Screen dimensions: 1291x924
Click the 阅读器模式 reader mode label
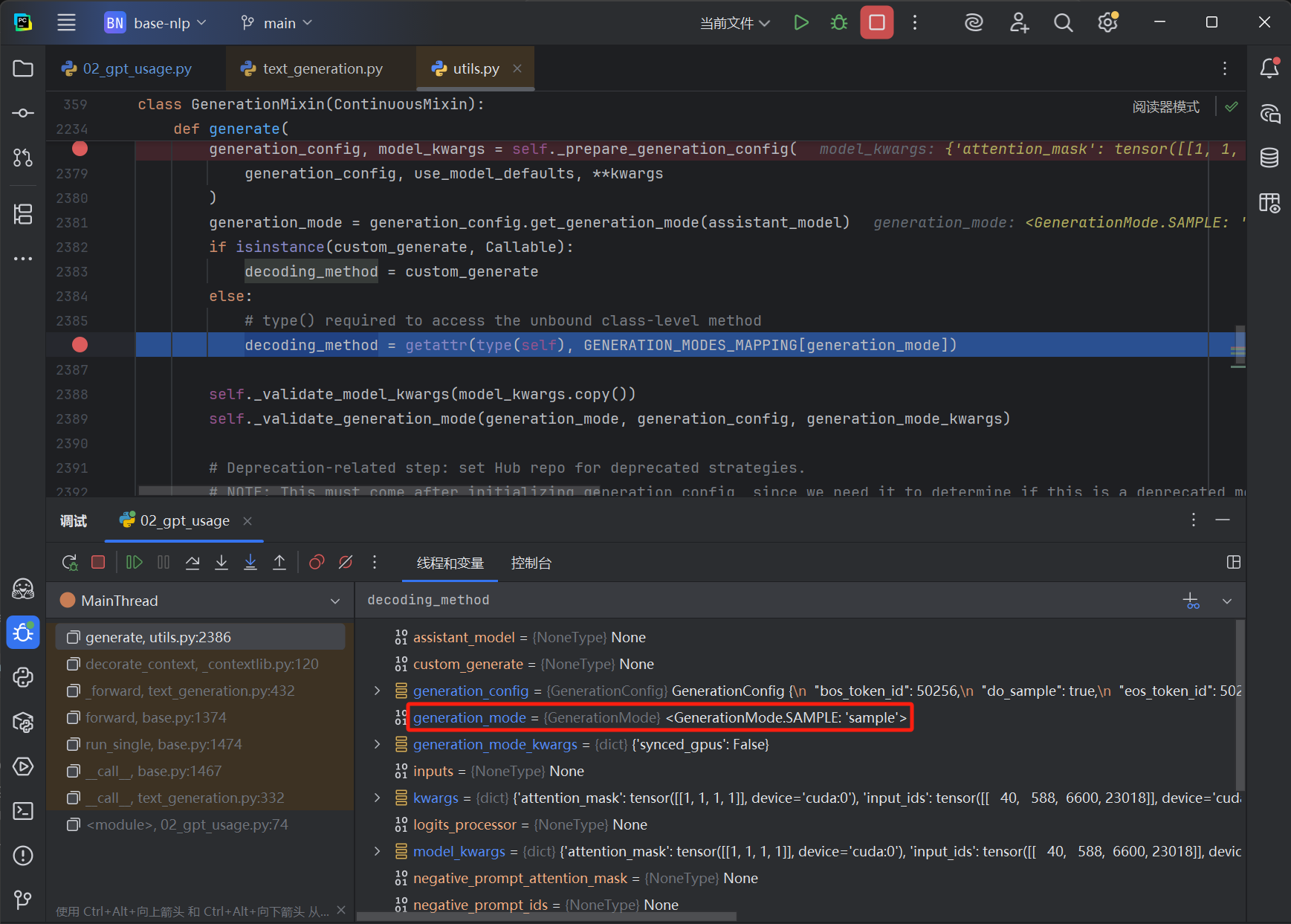pyautogui.click(x=1165, y=107)
